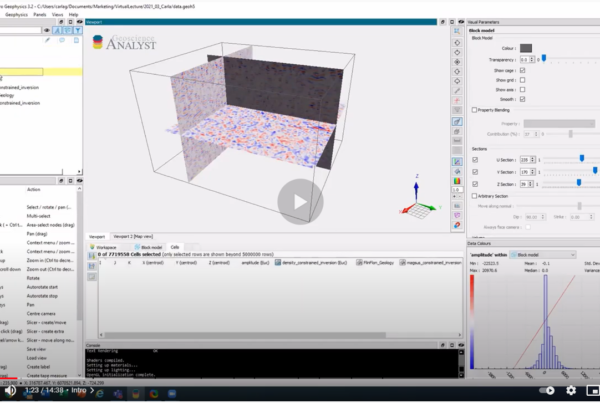Switch to the Block model tab
The image size is (600, 403).
click(147, 245)
